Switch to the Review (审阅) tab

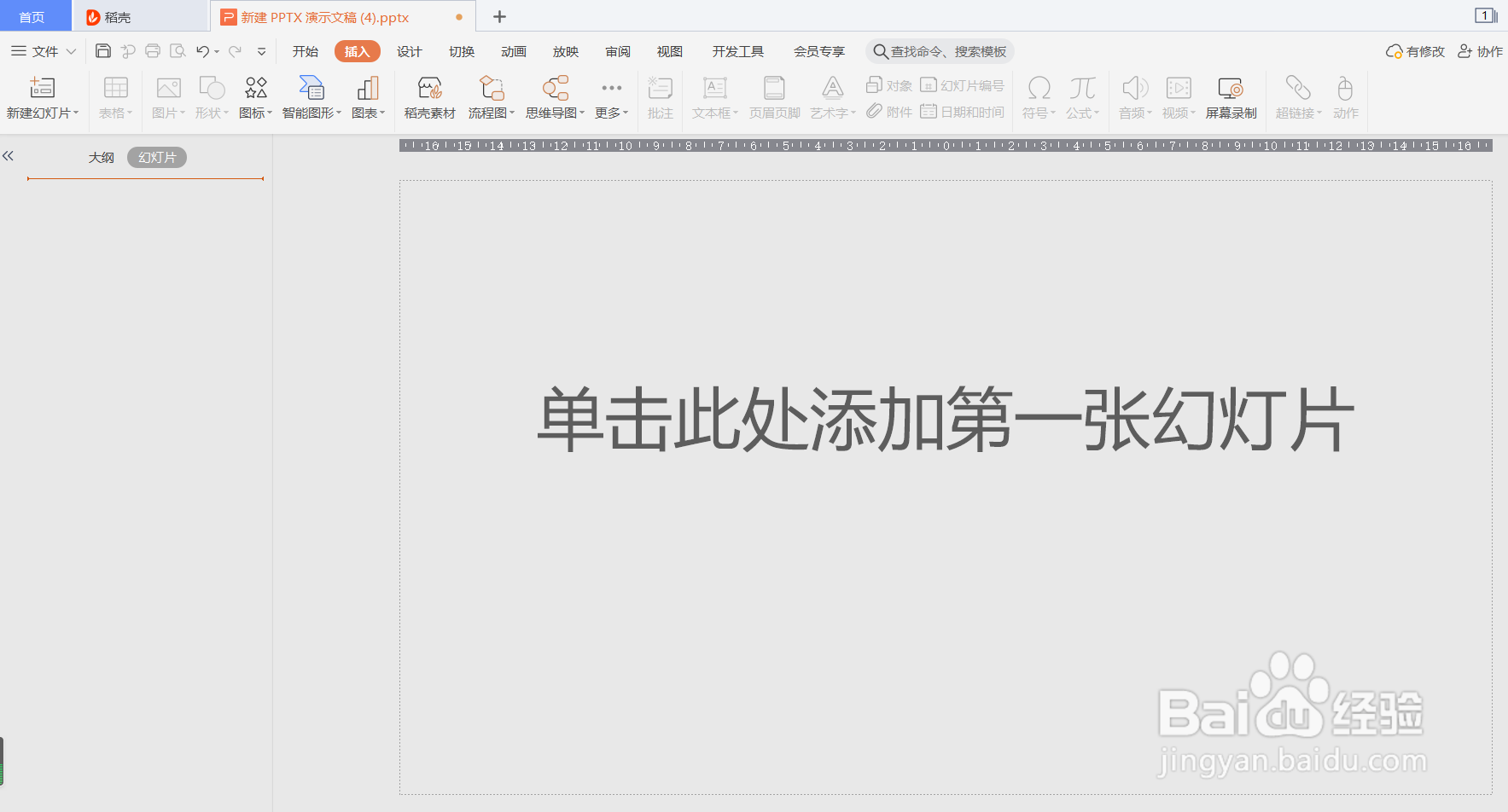coord(618,51)
